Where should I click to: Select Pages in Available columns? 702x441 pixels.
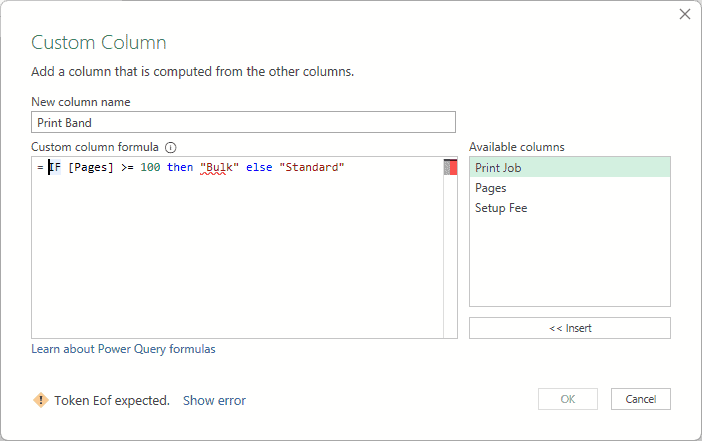point(569,188)
